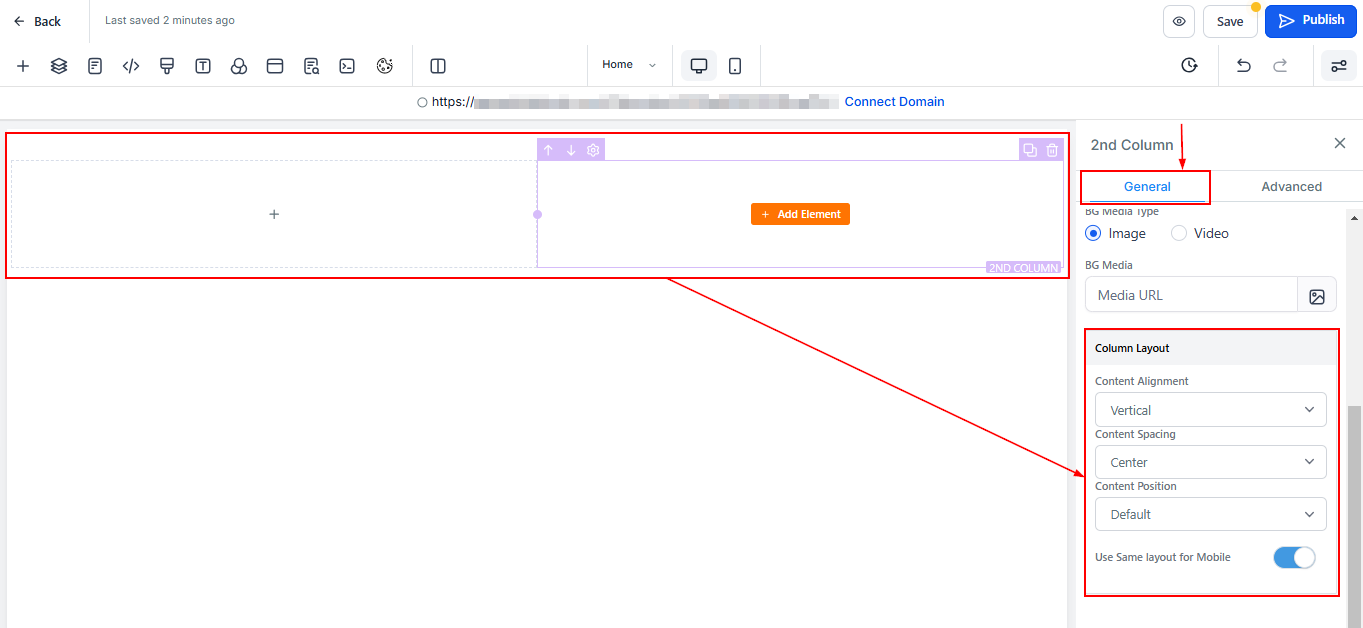Duplicate the 2nd column using copy icon

(1029, 150)
